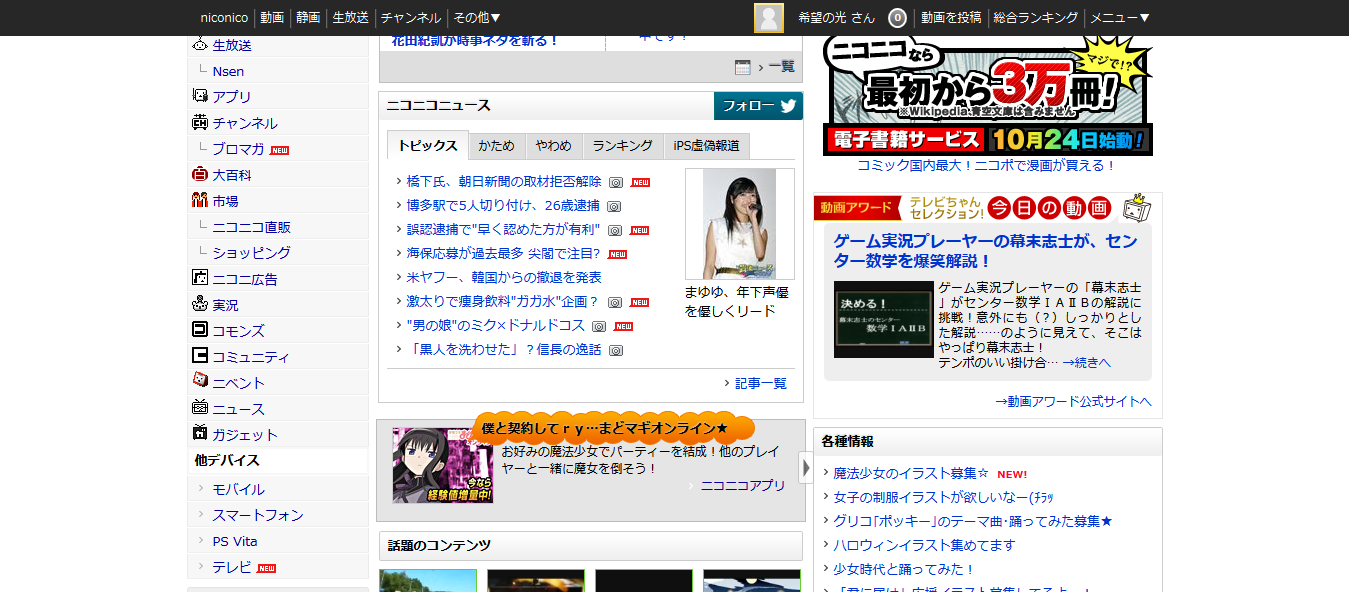Open 静画 in the top navigation
This screenshot has width=1349, height=592.
(x=308, y=18)
